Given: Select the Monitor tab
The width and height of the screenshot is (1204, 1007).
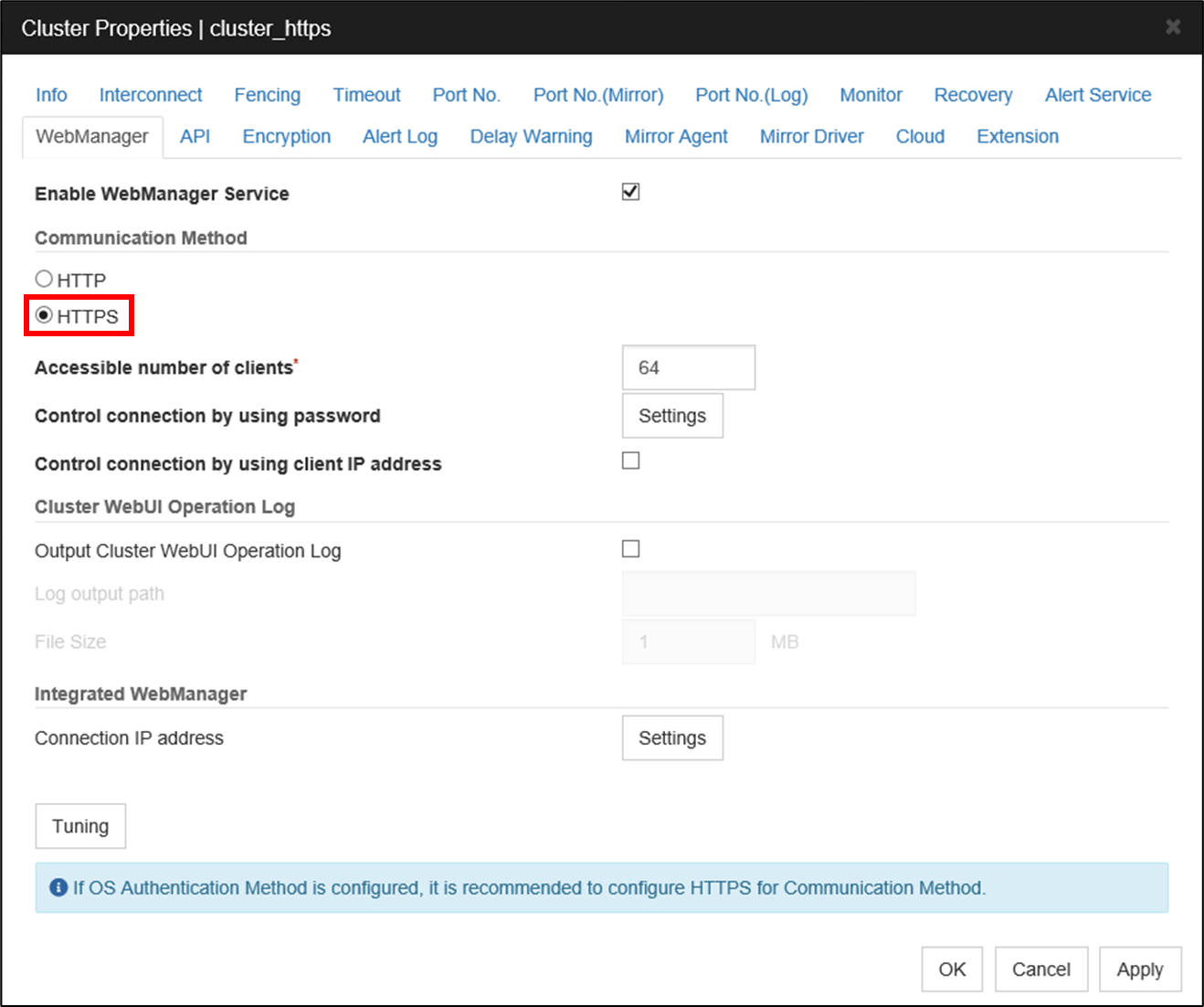Looking at the screenshot, I should [871, 94].
